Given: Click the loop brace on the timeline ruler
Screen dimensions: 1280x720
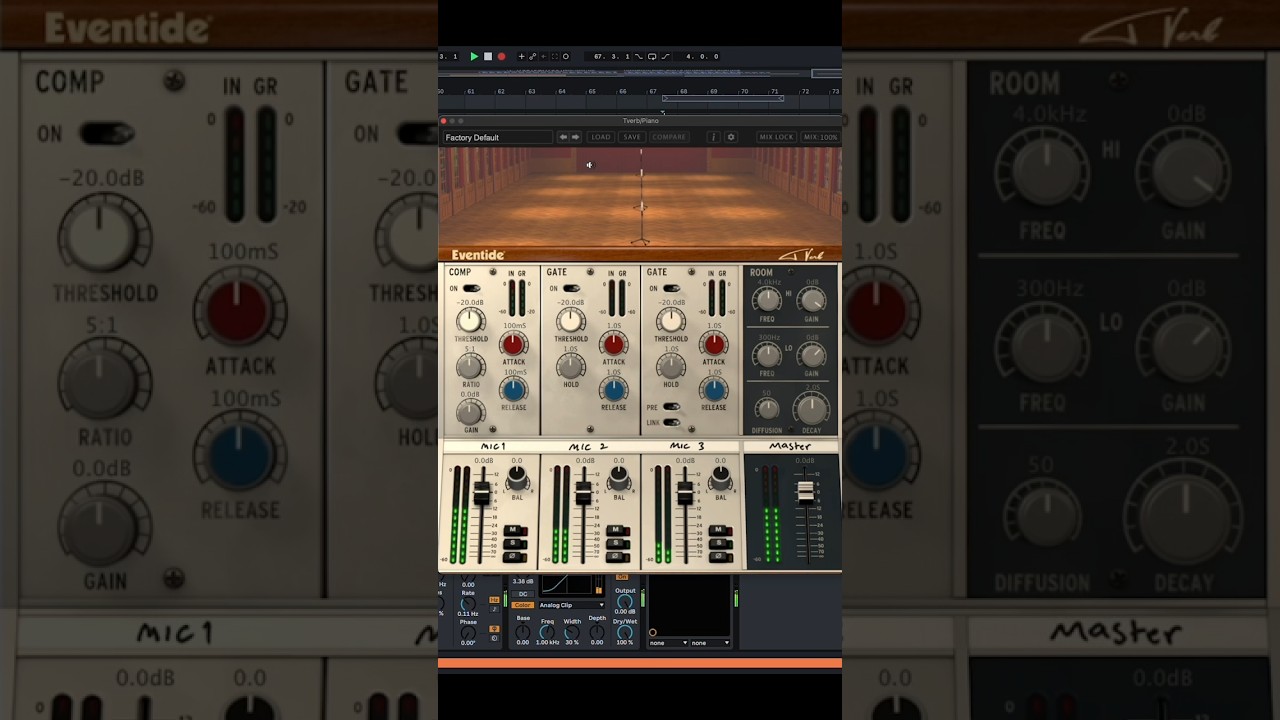Looking at the screenshot, I should [x=722, y=98].
